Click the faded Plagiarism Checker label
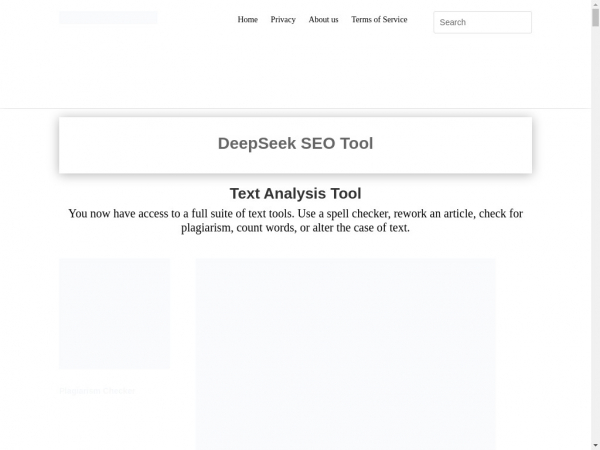 [97, 391]
